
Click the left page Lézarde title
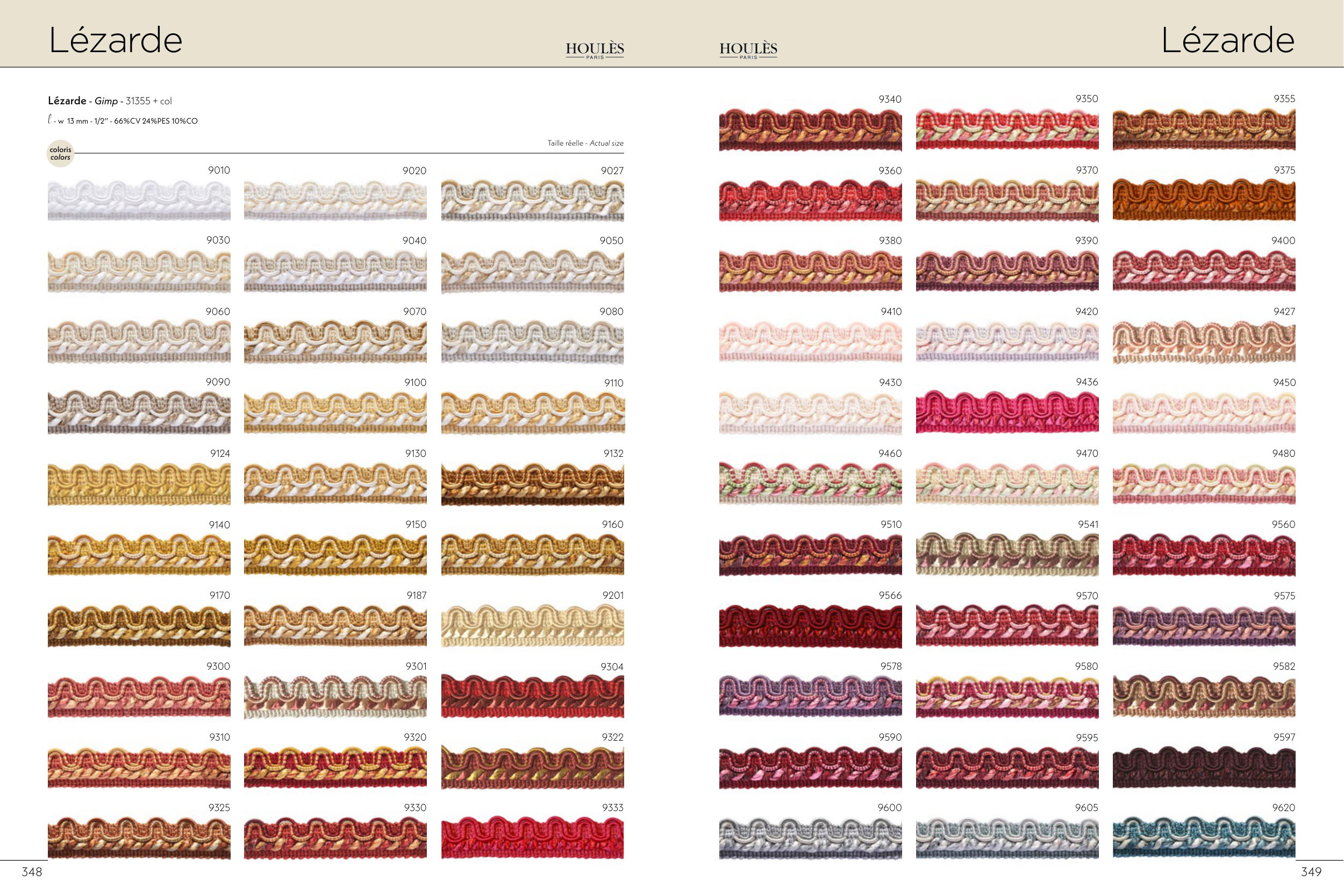pyautogui.click(x=116, y=40)
